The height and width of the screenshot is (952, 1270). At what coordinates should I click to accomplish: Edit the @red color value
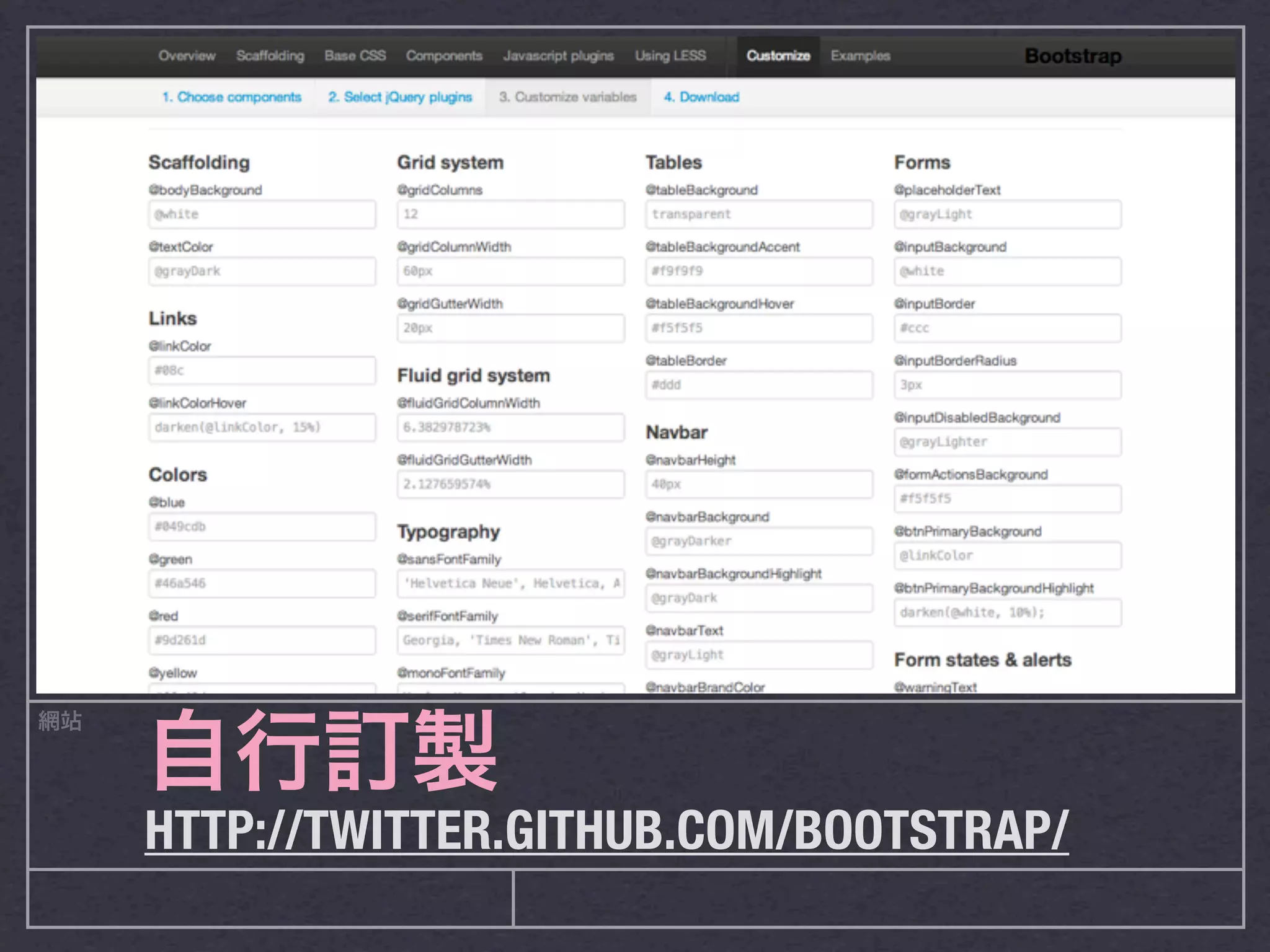[262, 640]
